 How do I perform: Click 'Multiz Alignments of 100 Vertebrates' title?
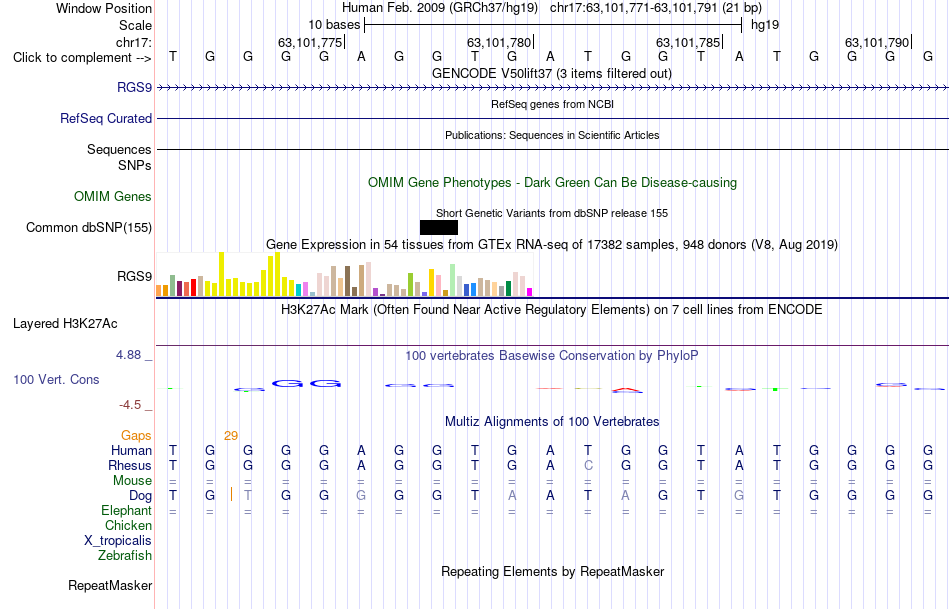tap(552, 422)
